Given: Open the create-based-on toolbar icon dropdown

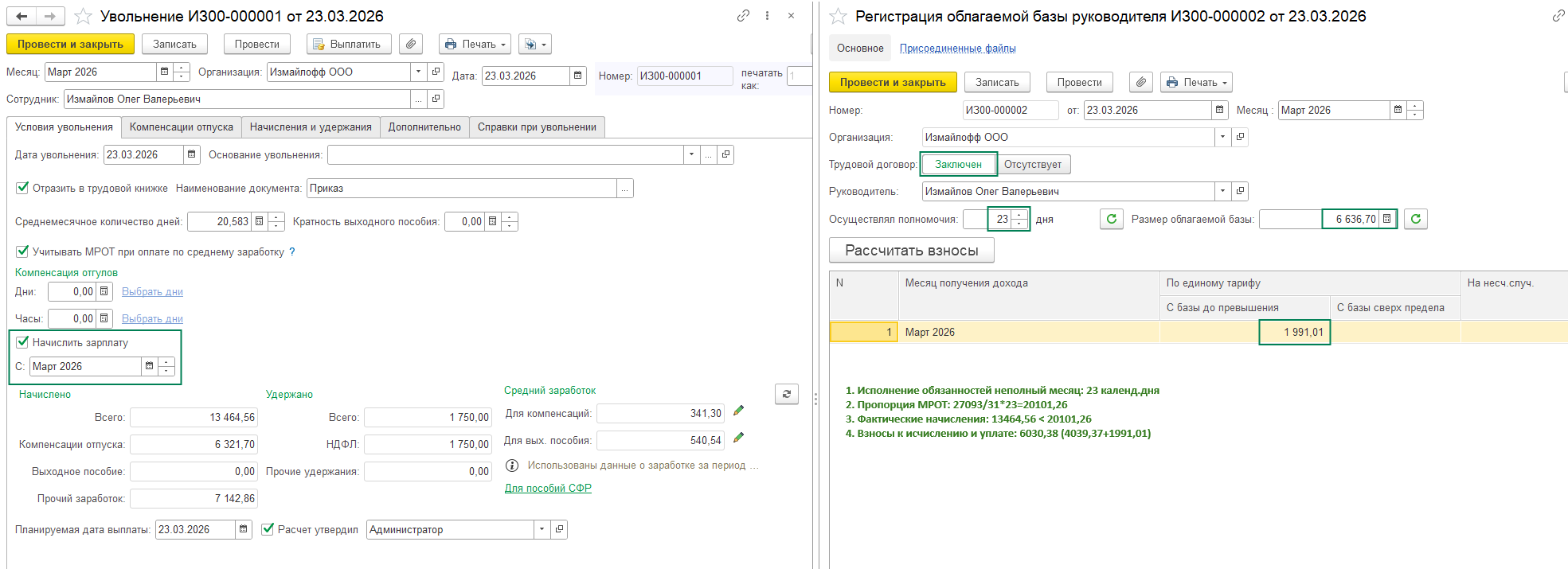Looking at the screenshot, I should 534,44.
